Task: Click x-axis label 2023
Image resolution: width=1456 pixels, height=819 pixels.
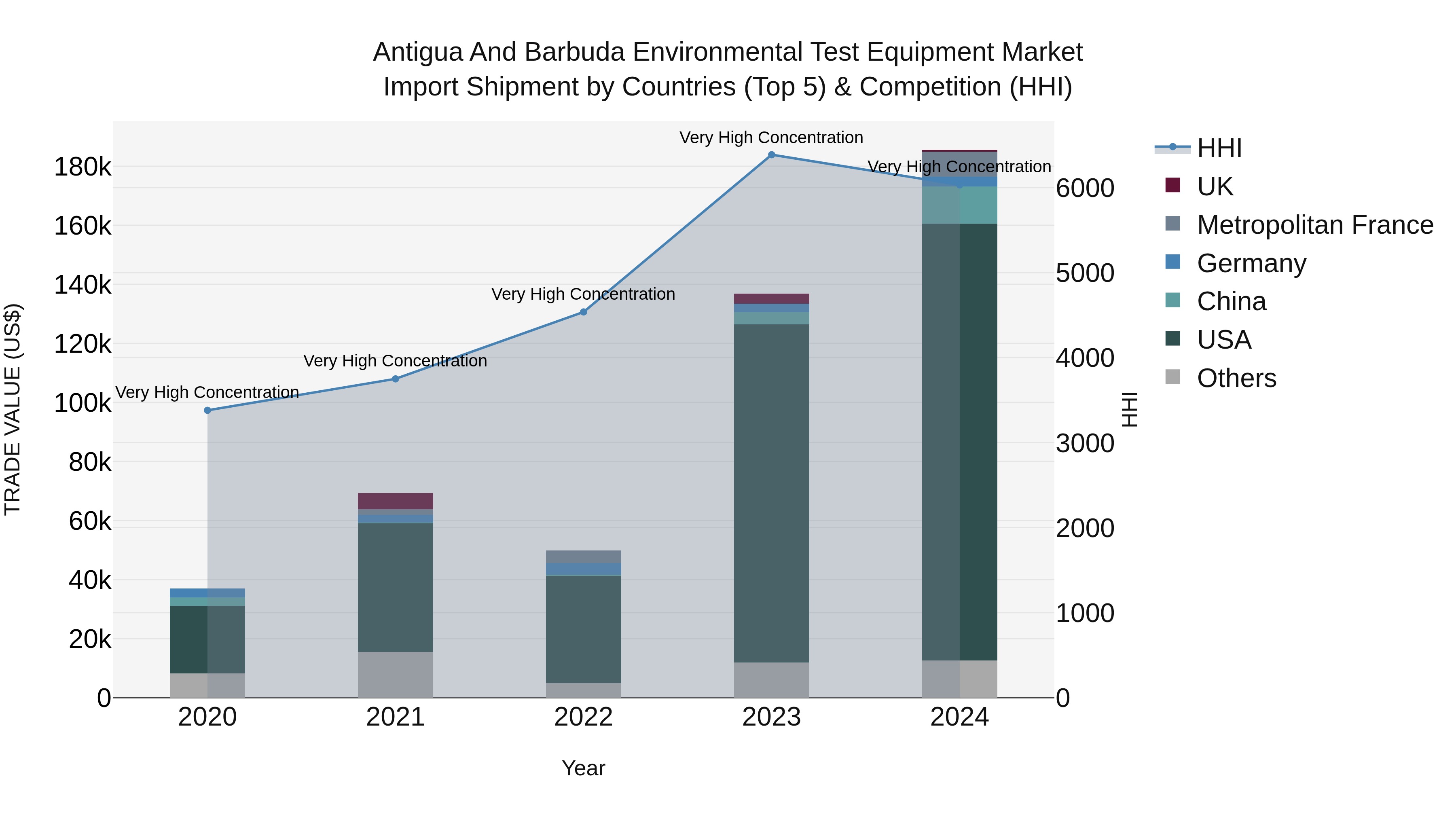Action: [772, 717]
